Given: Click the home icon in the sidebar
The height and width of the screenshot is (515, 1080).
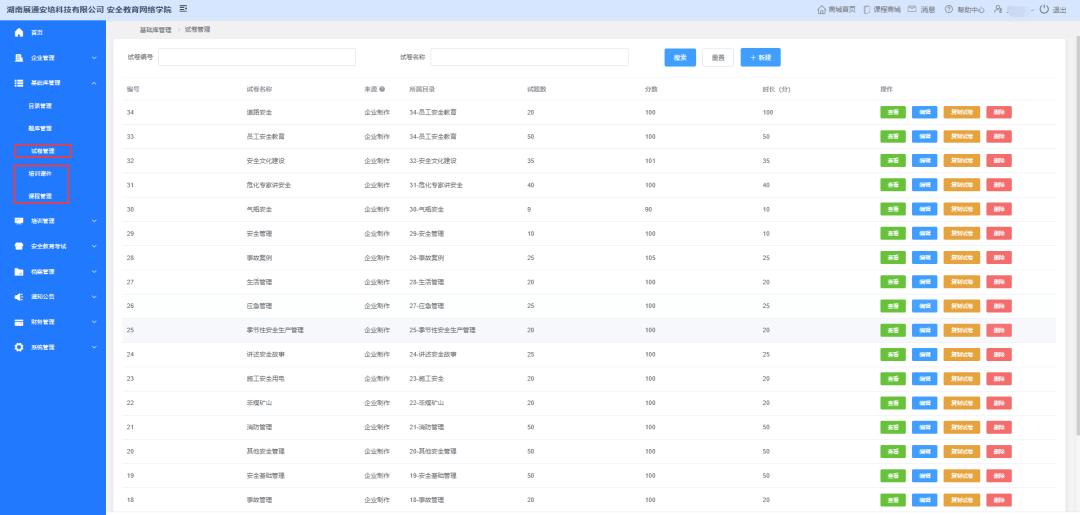Looking at the screenshot, I should [x=19, y=33].
